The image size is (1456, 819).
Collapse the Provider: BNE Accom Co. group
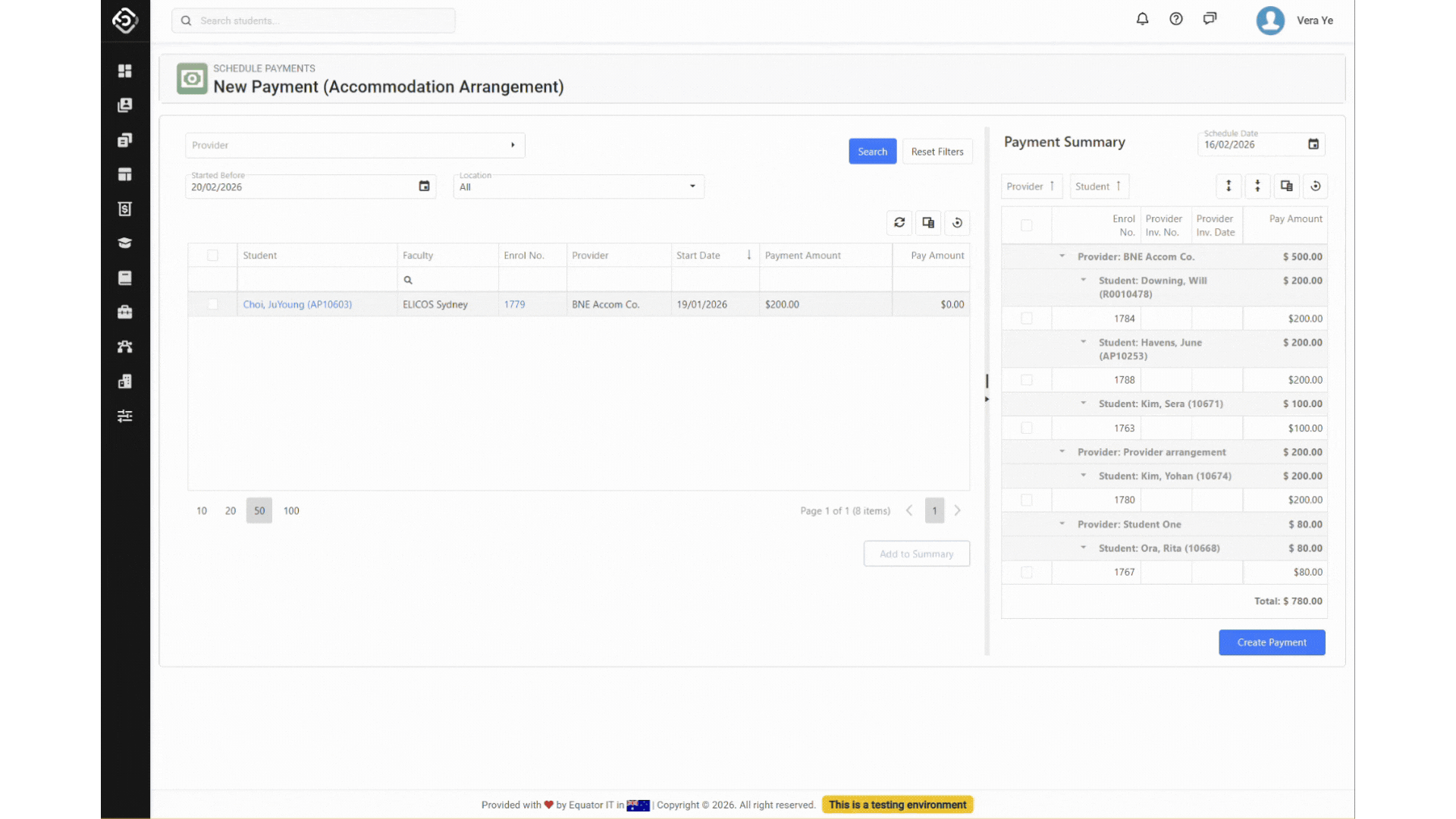[x=1062, y=256]
